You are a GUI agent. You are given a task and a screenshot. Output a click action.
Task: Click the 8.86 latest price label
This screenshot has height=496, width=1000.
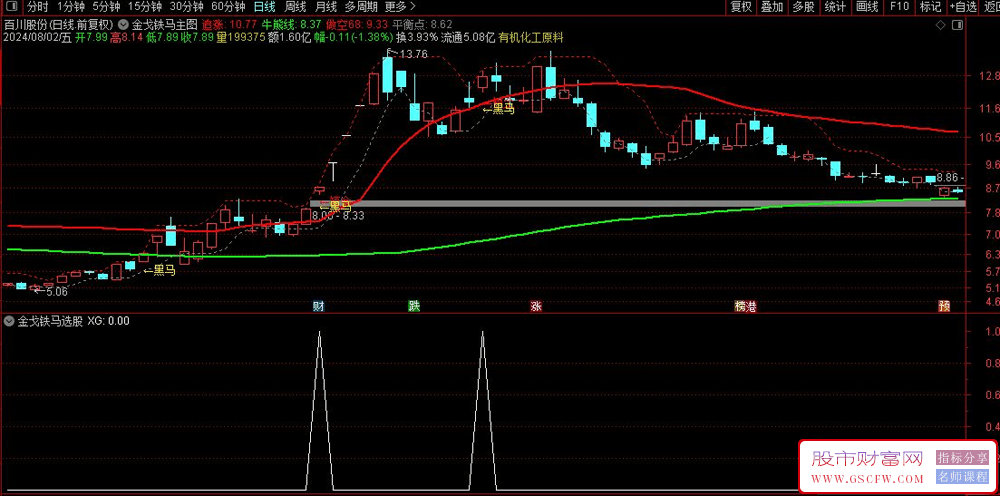click(x=950, y=178)
